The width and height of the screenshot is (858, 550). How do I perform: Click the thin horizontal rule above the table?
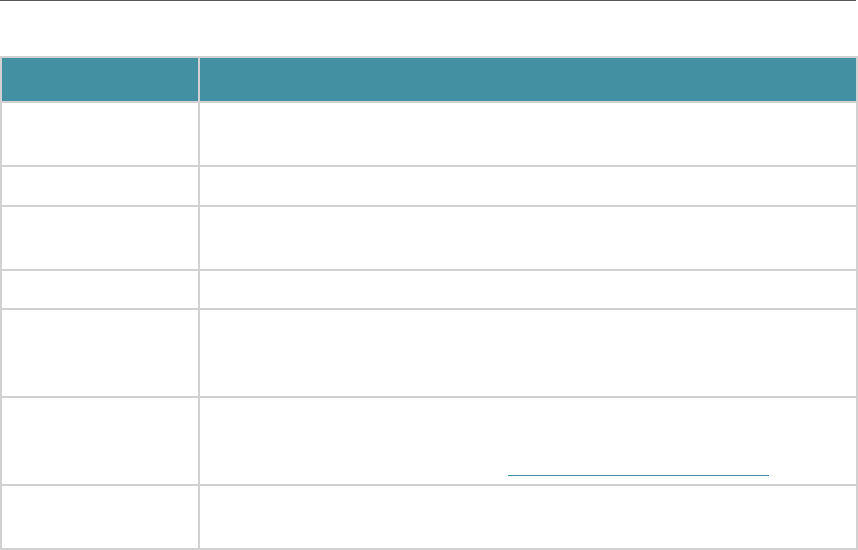[x=429, y=1]
